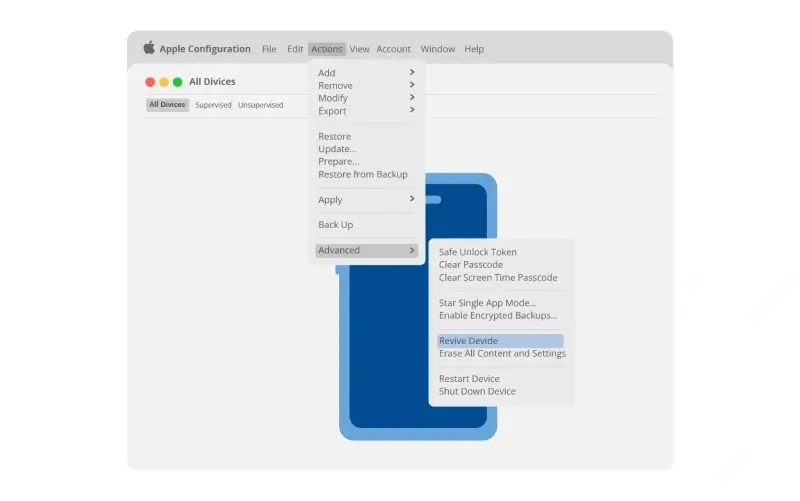Select the All Divices tab
The height and width of the screenshot is (501, 800).
pyautogui.click(x=167, y=105)
